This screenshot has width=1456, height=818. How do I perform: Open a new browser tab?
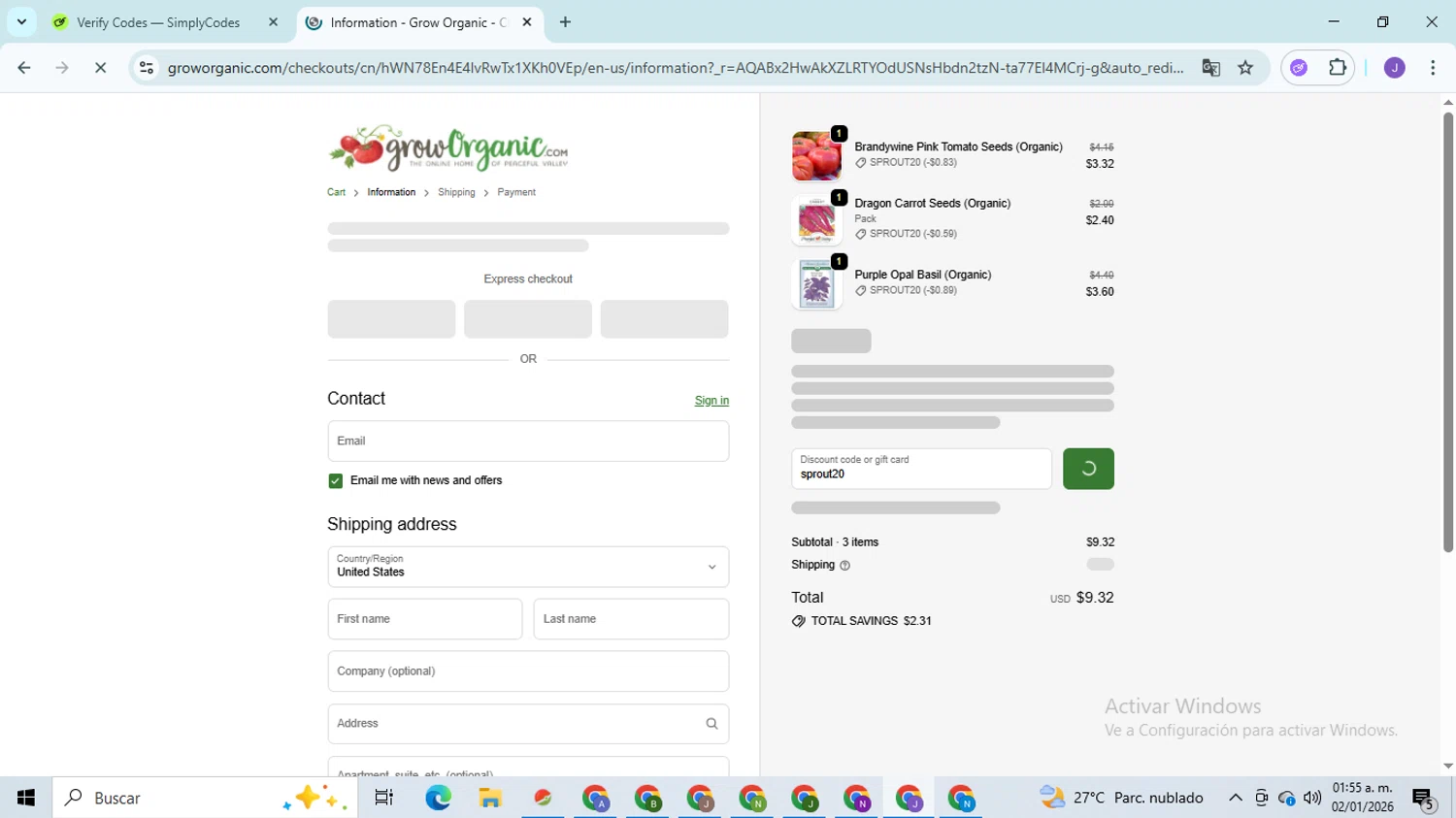[x=565, y=22]
